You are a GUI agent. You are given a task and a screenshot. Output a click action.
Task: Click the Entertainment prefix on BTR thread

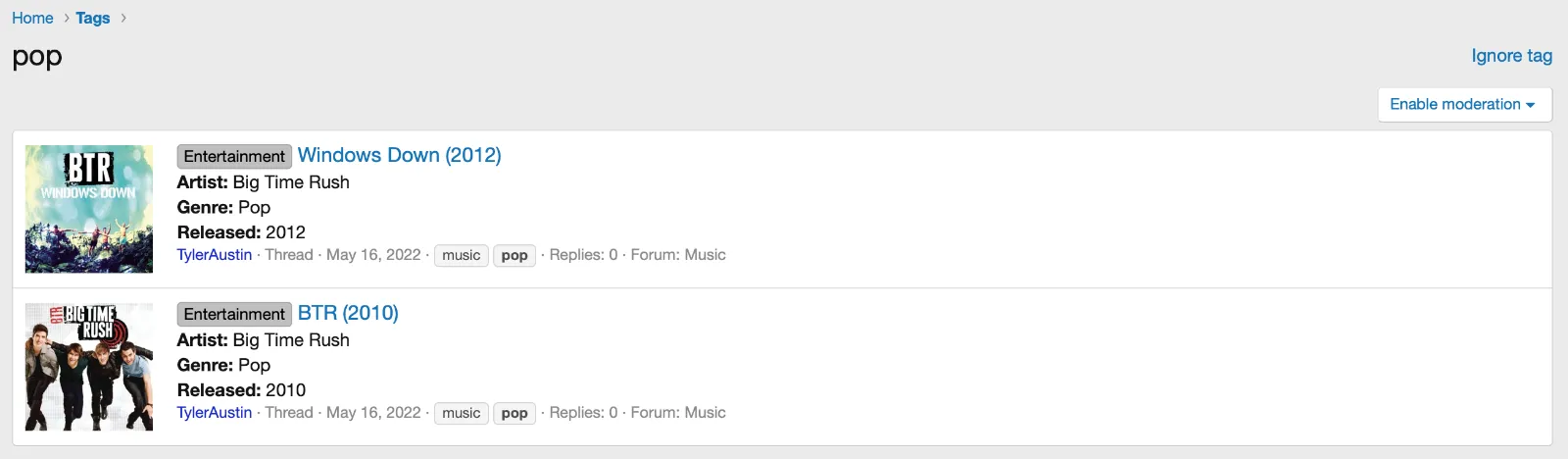(x=234, y=314)
